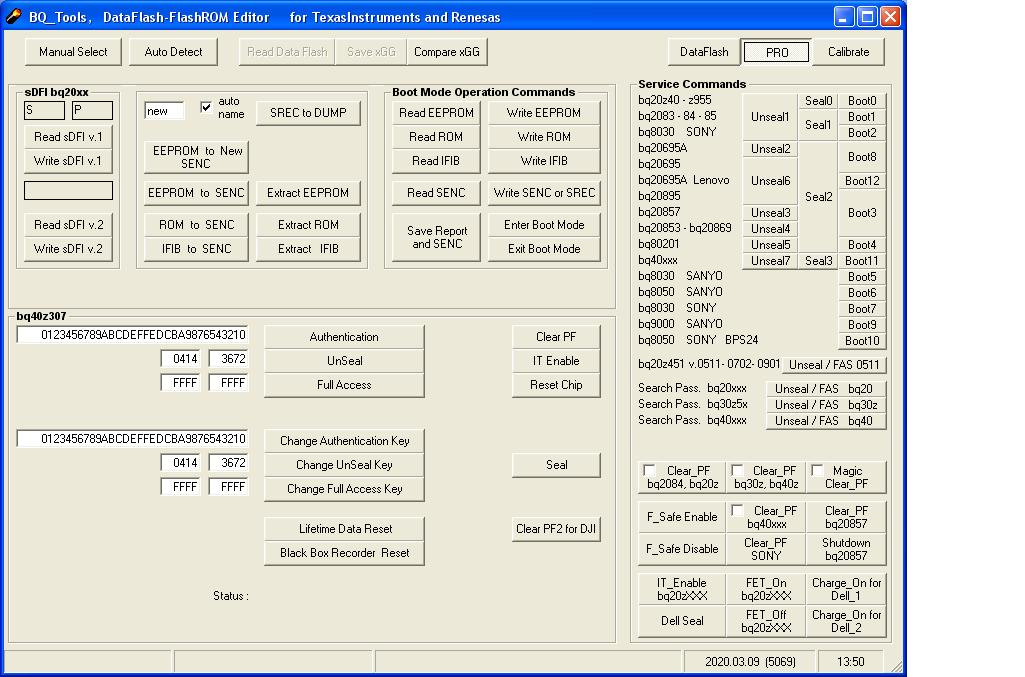Click FET_Off bq20zXXX button
The image size is (1025, 677).
tap(765, 621)
